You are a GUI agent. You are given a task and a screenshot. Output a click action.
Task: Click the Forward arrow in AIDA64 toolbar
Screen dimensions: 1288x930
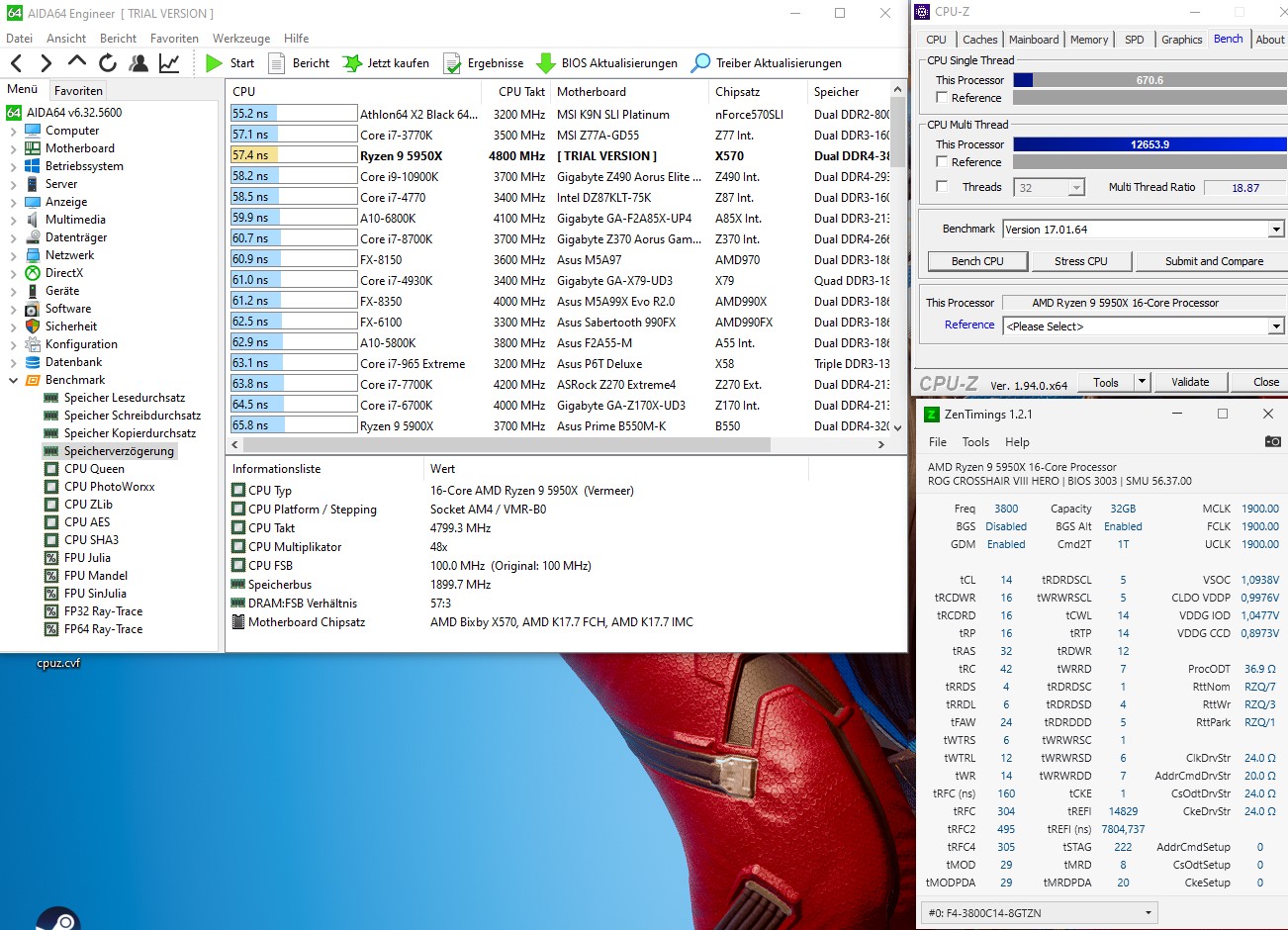click(x=46, y=63)
